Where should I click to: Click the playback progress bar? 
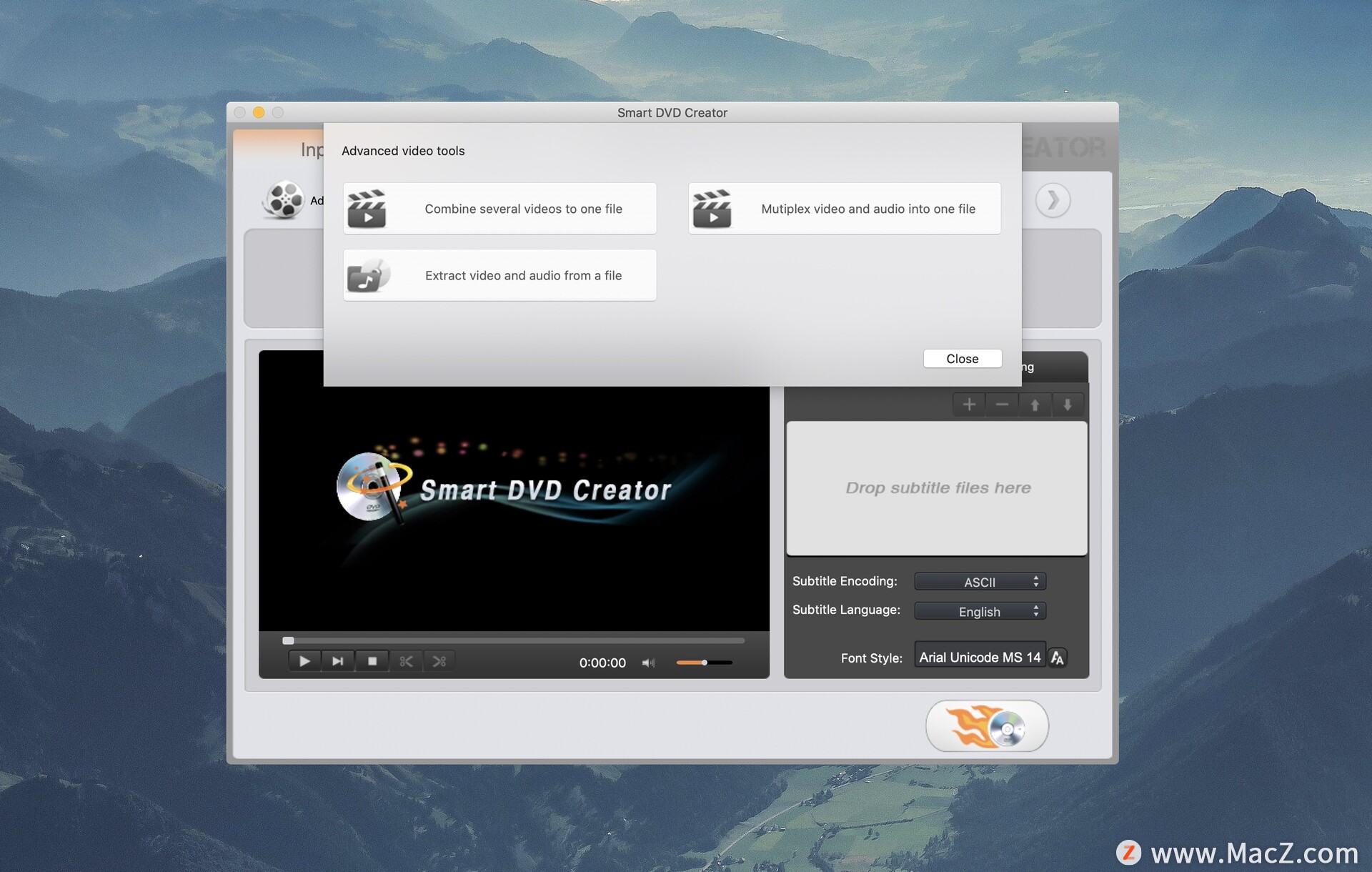(514, 640)
